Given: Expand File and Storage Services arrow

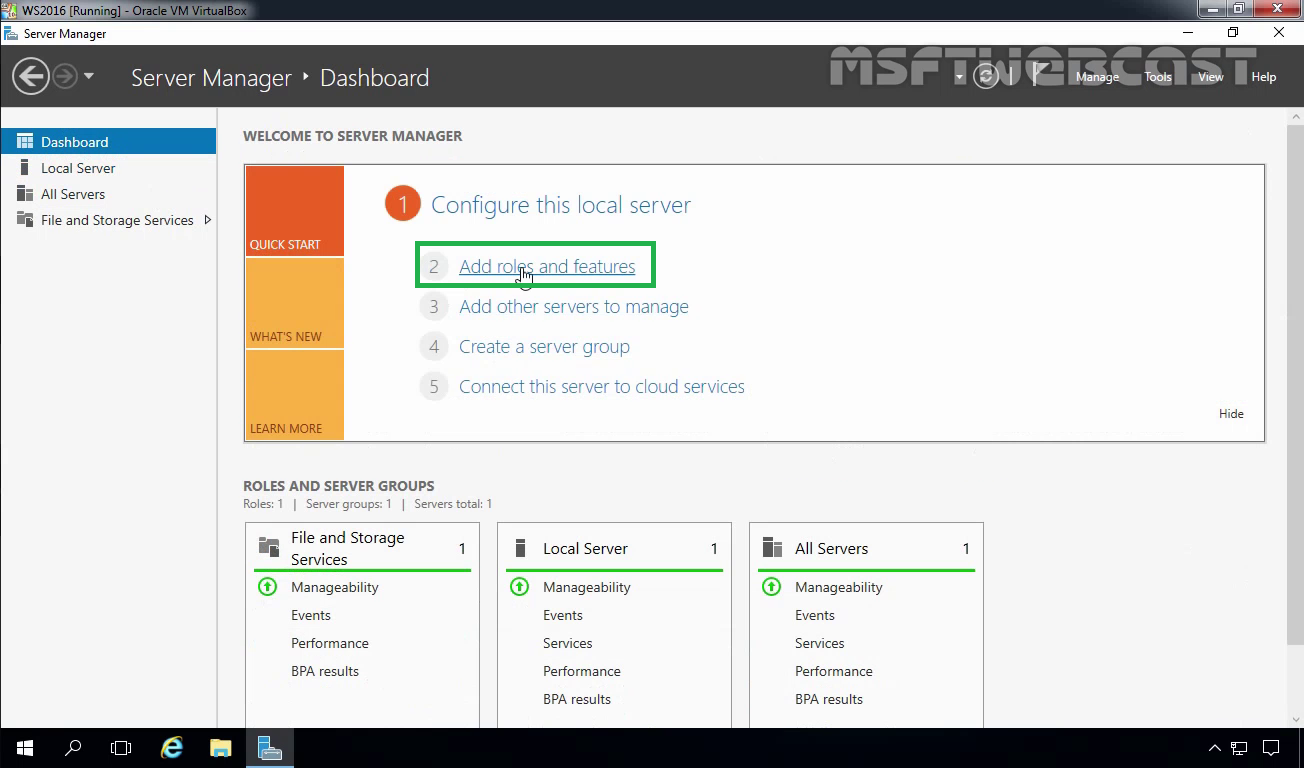Looking at the screenshot, I should click(207, 220).
